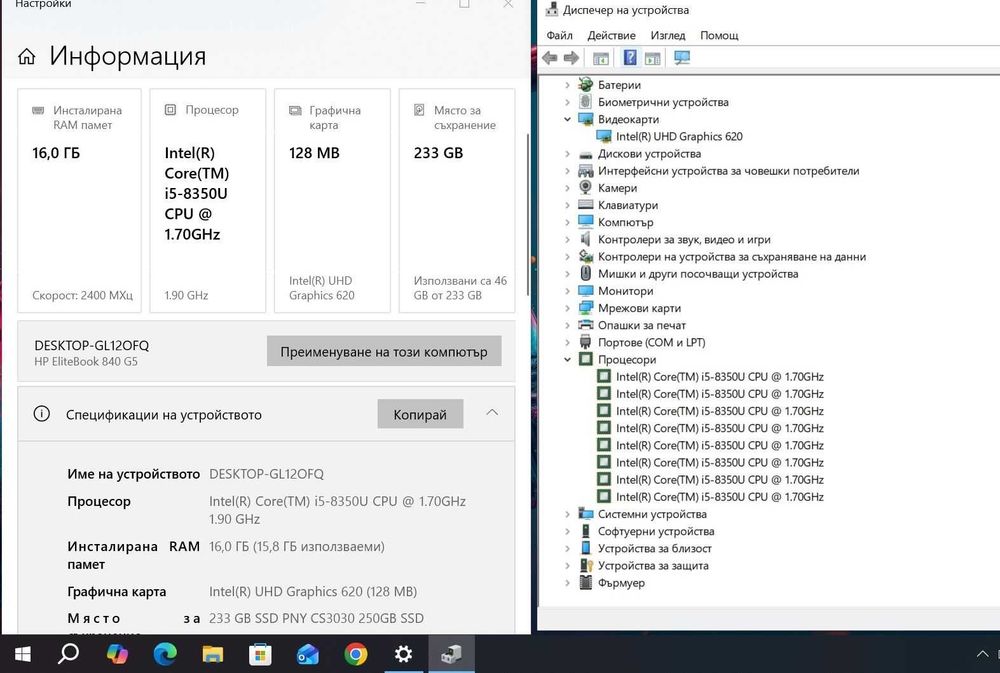Screen dimensions: 1000x673
Task: Click HP EliteBook 840 G5 model text
Action: [86, 362]
